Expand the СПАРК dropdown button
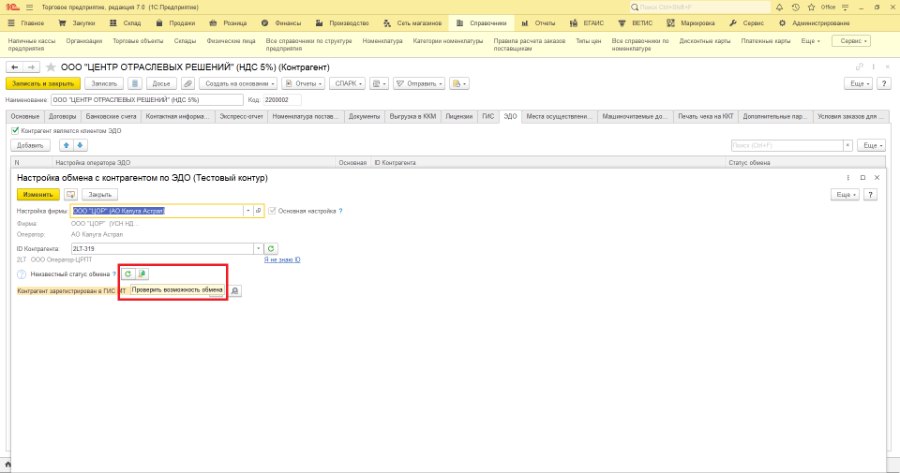The height and width of the screenshot is (473, 900). [348, 84]
